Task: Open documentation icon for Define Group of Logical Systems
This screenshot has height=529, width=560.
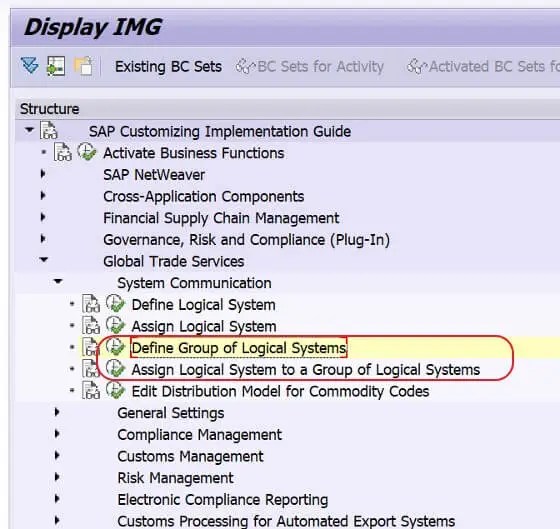Action: click(x=90, y=348)
